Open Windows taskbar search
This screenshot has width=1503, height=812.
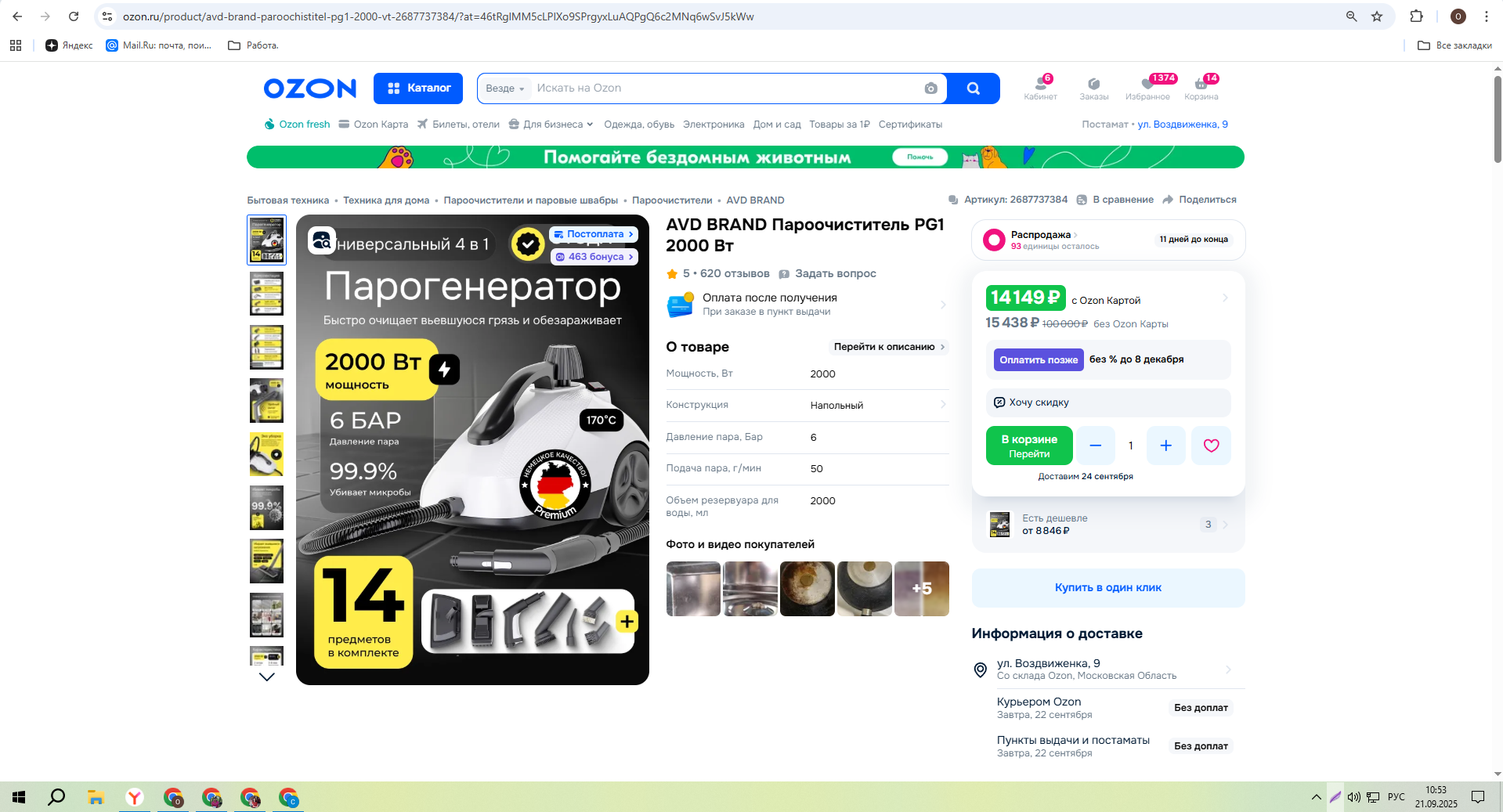(x=56, y=797)
